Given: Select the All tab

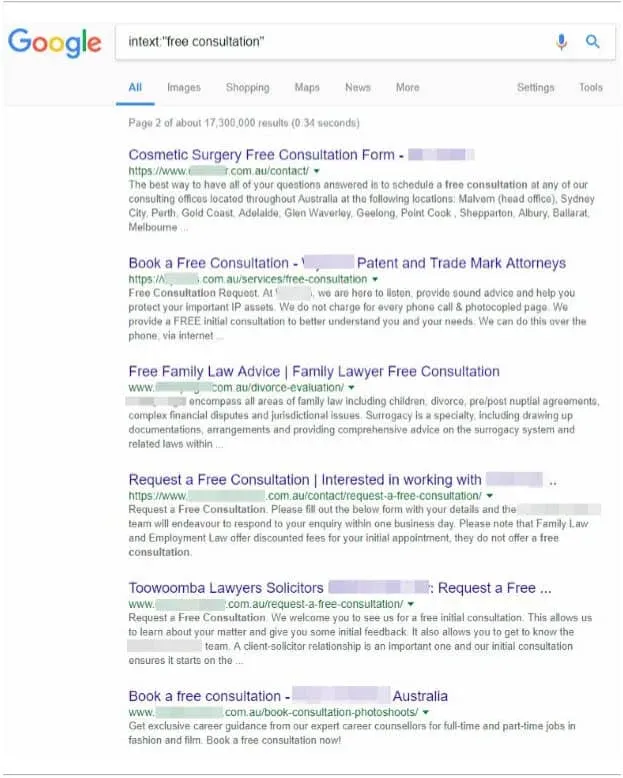Looking at the screenshot, I should 135,87.
